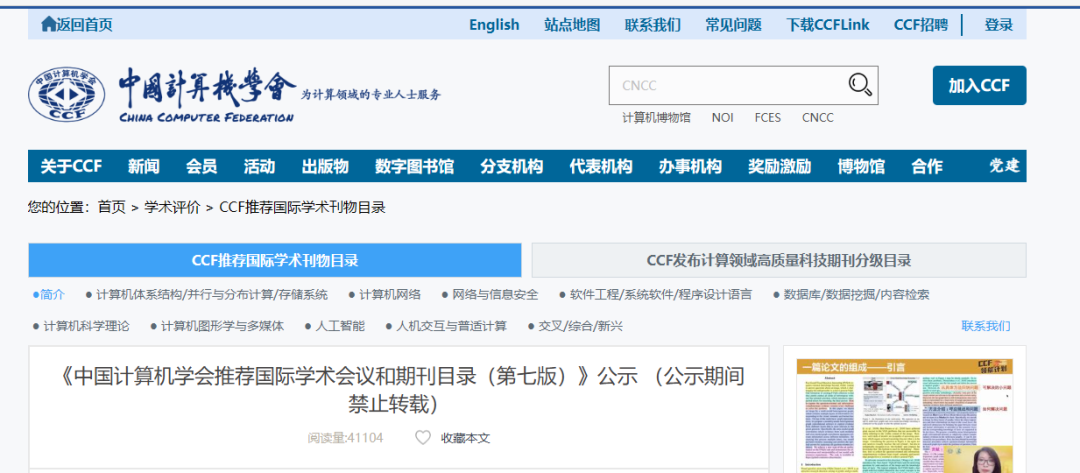The width and height of the screenshot is (1080, 473).
Task: Click 阅读量:41104 view count
Action: [x=345, y=437]
